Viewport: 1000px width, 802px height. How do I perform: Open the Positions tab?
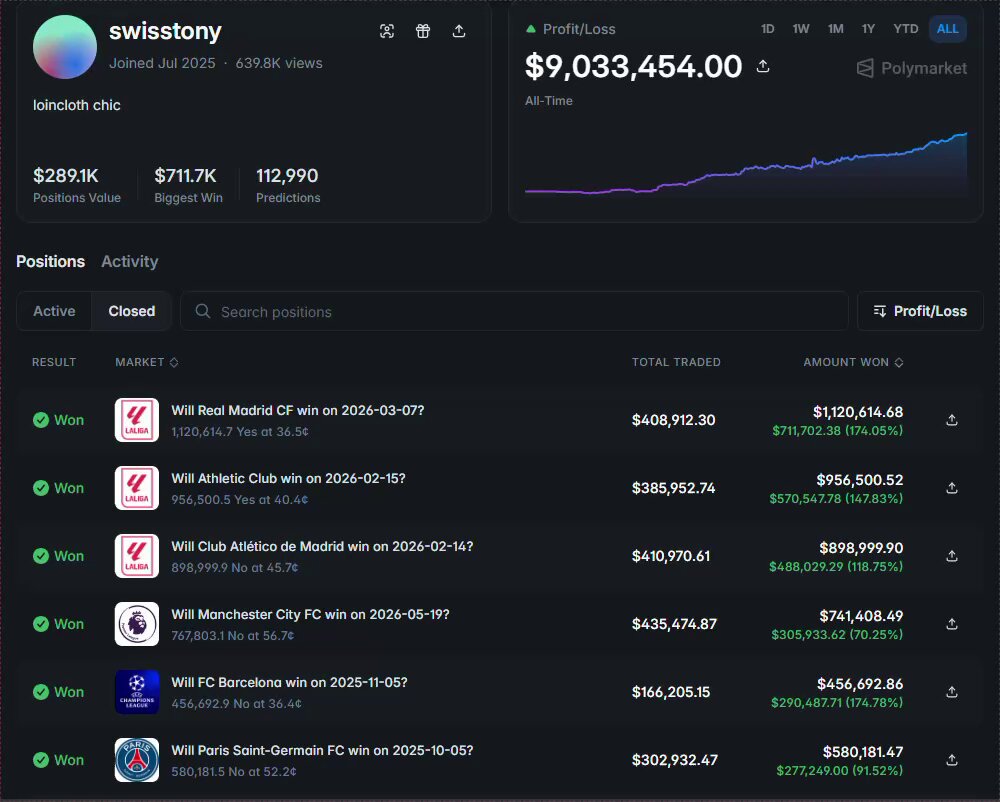tap(50, 261)
